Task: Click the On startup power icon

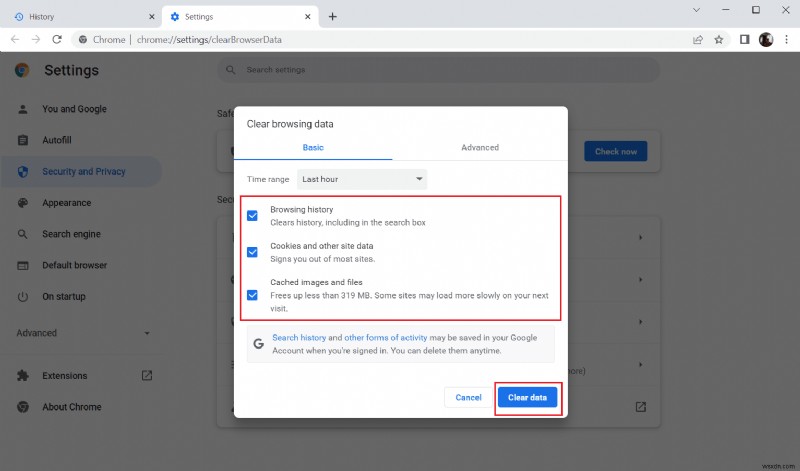Action: point(22,296)
